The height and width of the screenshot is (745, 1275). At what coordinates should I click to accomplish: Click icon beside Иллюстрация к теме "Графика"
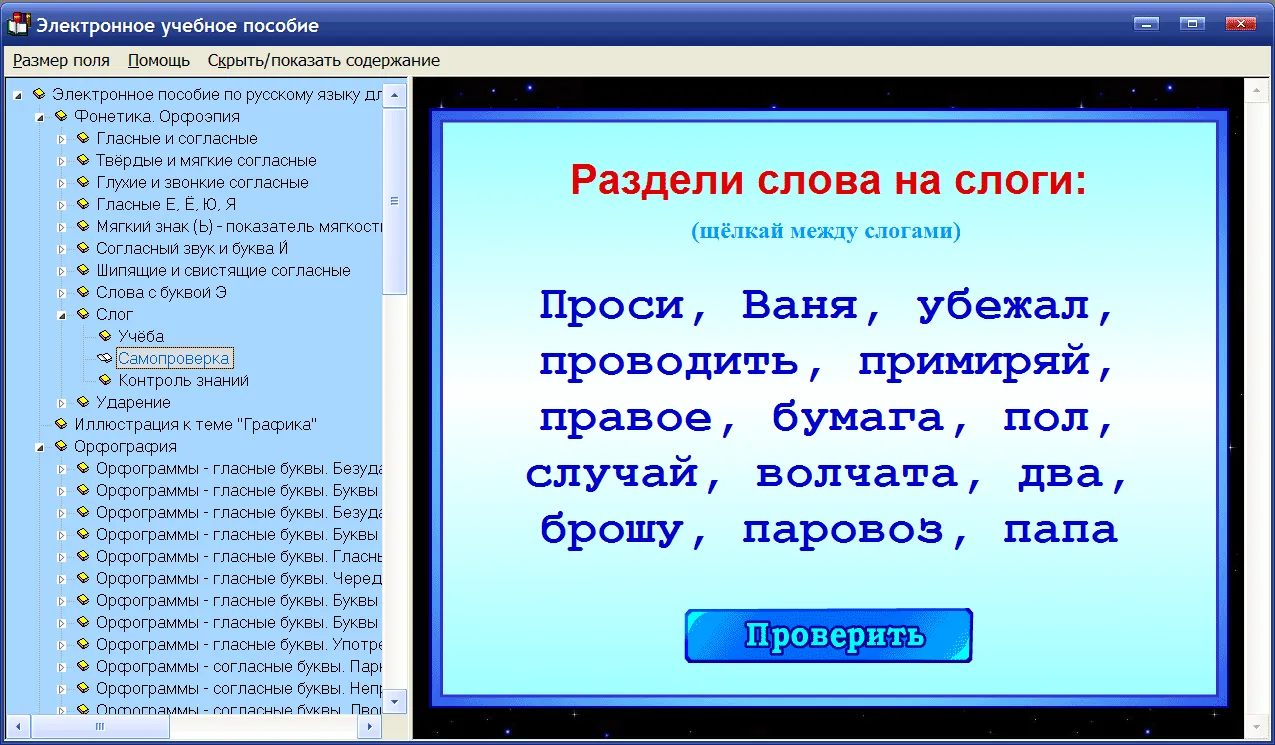pyautogui.click(x=61, y=424)
